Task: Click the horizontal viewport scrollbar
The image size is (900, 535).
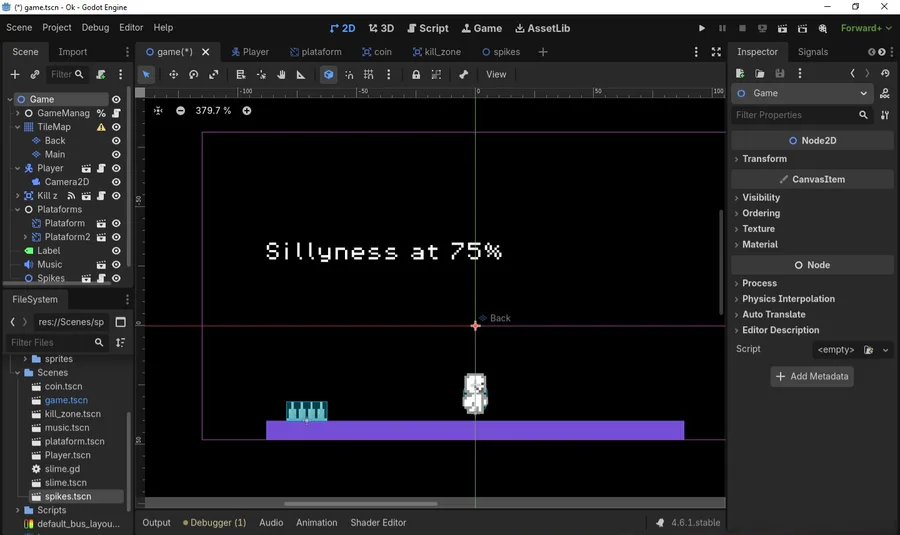Action: click(360, 504)
